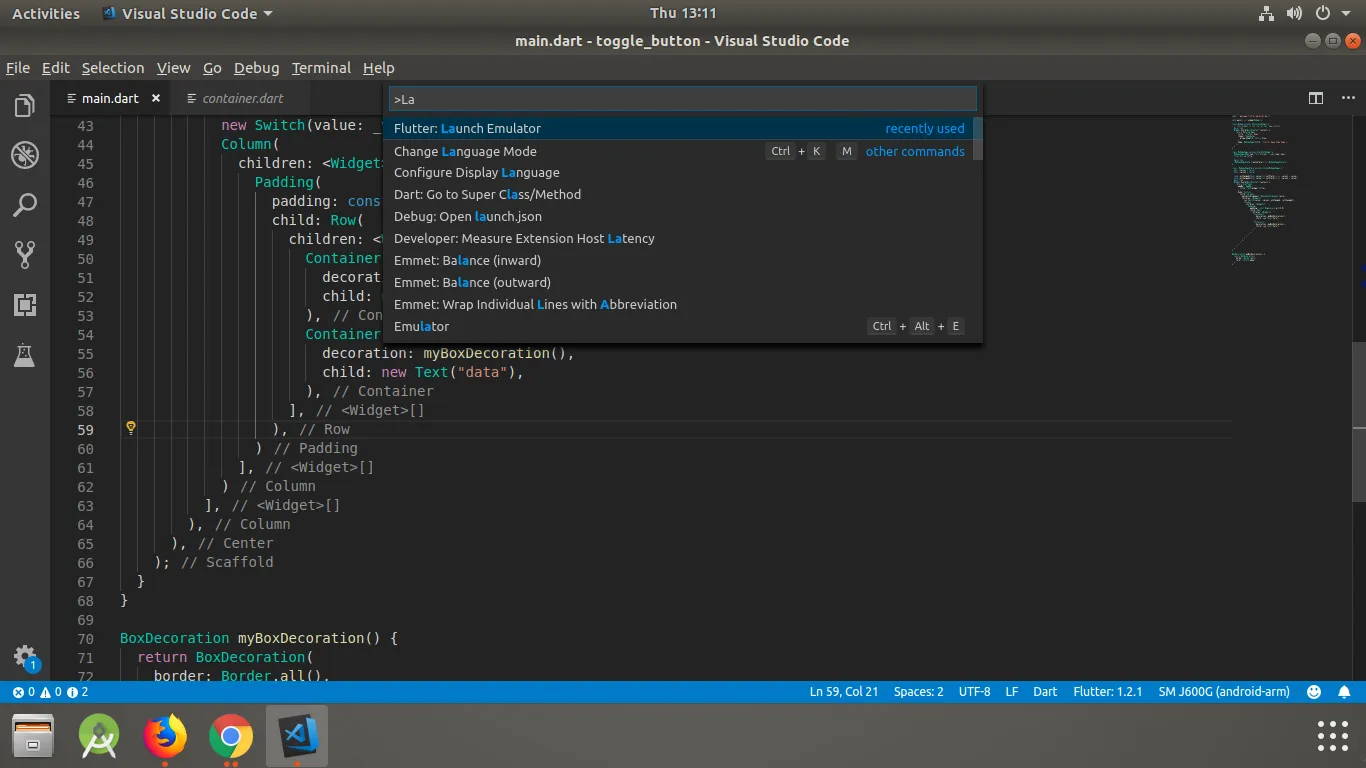Launch Firefox from the dock
Image resolution: width=1366 pixels, height=768 pixels.
165,738
